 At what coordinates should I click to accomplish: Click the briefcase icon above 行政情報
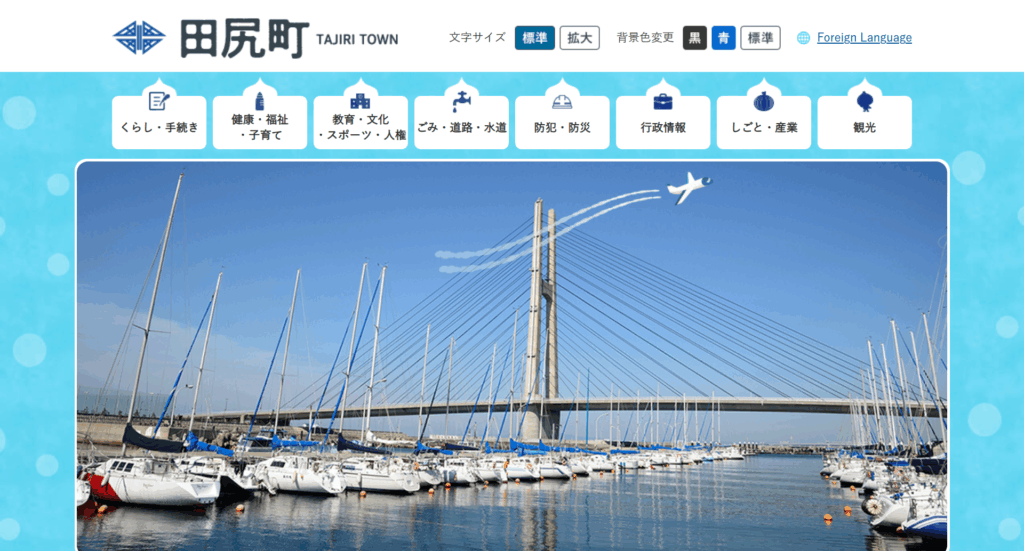pos(663,102)
